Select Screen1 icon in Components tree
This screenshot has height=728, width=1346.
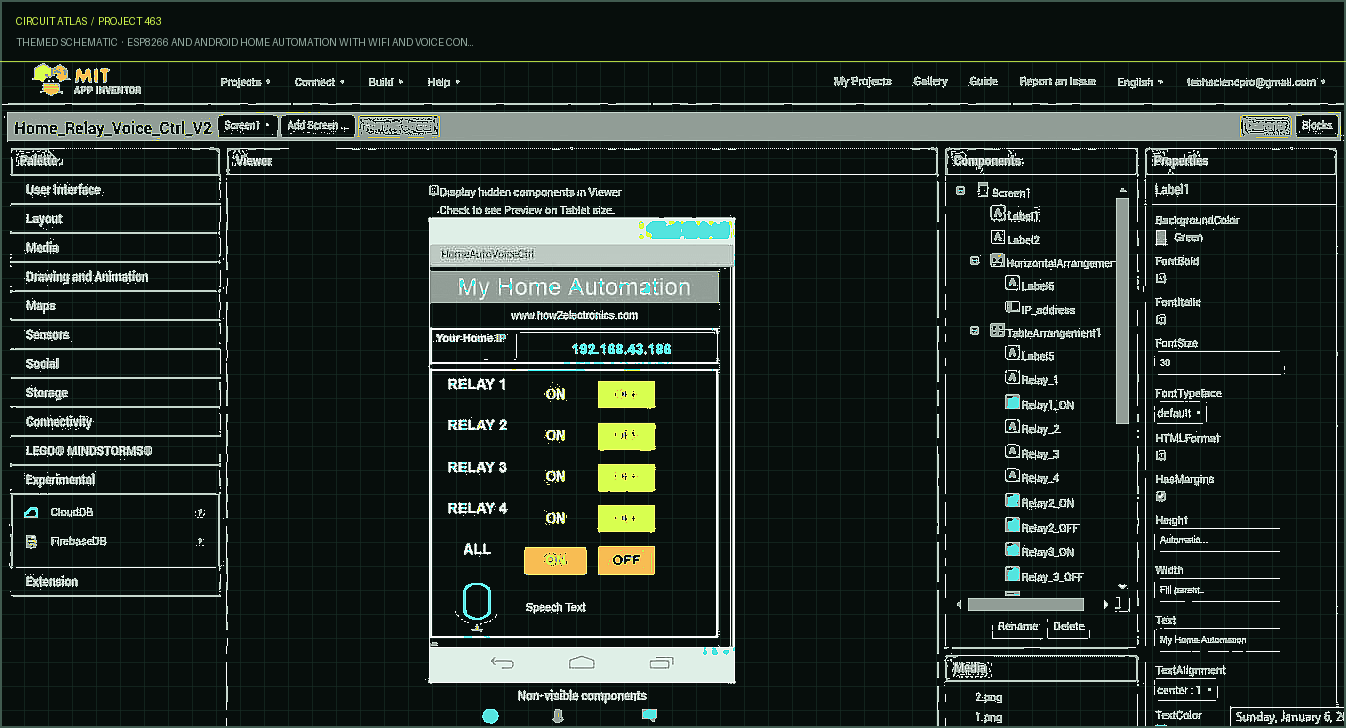coord(983,191)
